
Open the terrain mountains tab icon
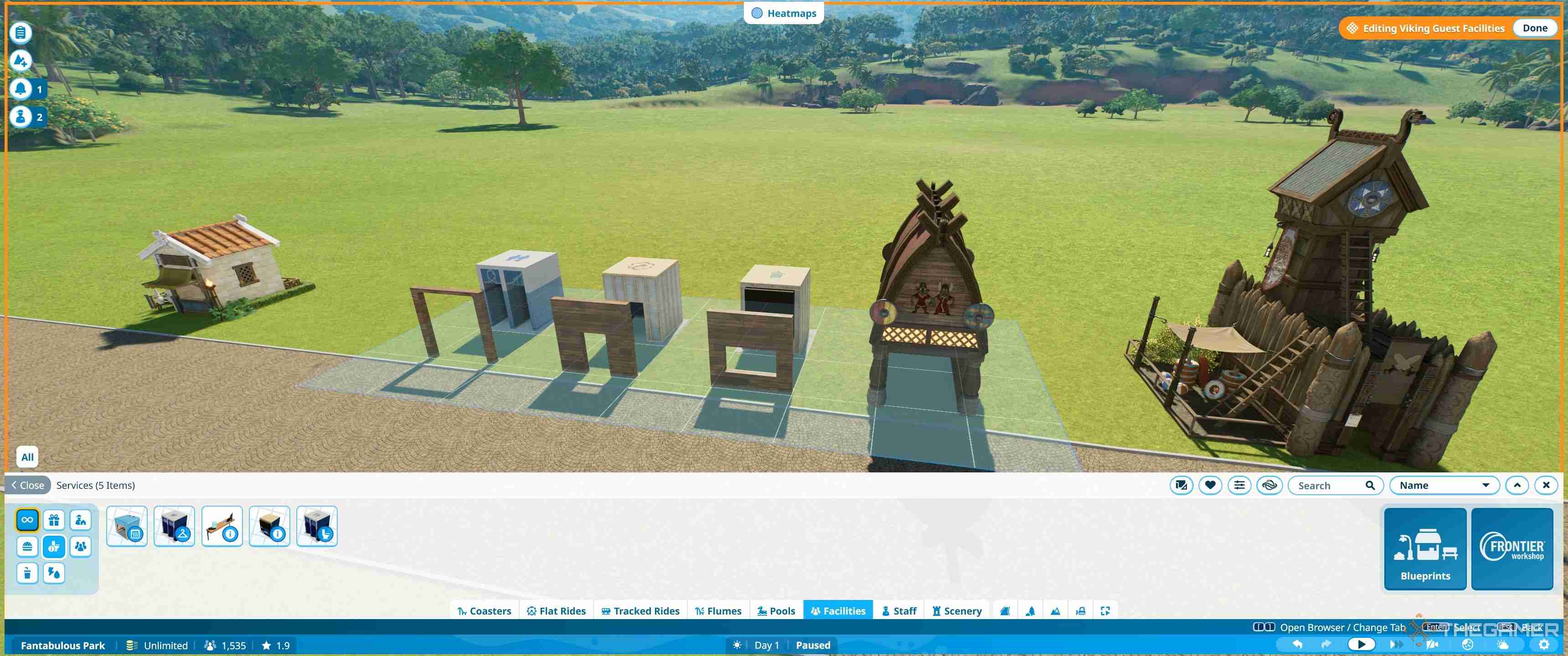click(1055, 610)
